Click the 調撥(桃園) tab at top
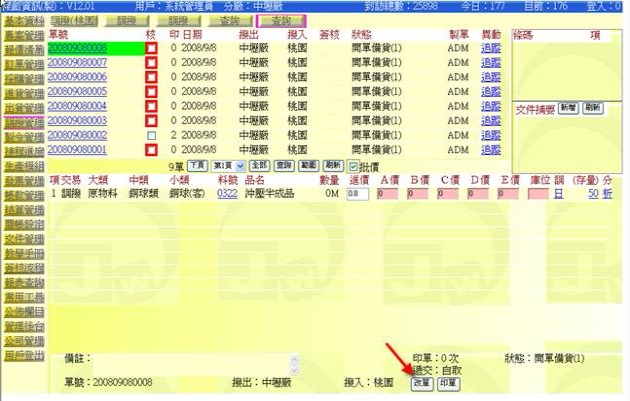Image resolution: width=630 pixels, height=401 pixels. pyautogui.click(x=73, y=20)
